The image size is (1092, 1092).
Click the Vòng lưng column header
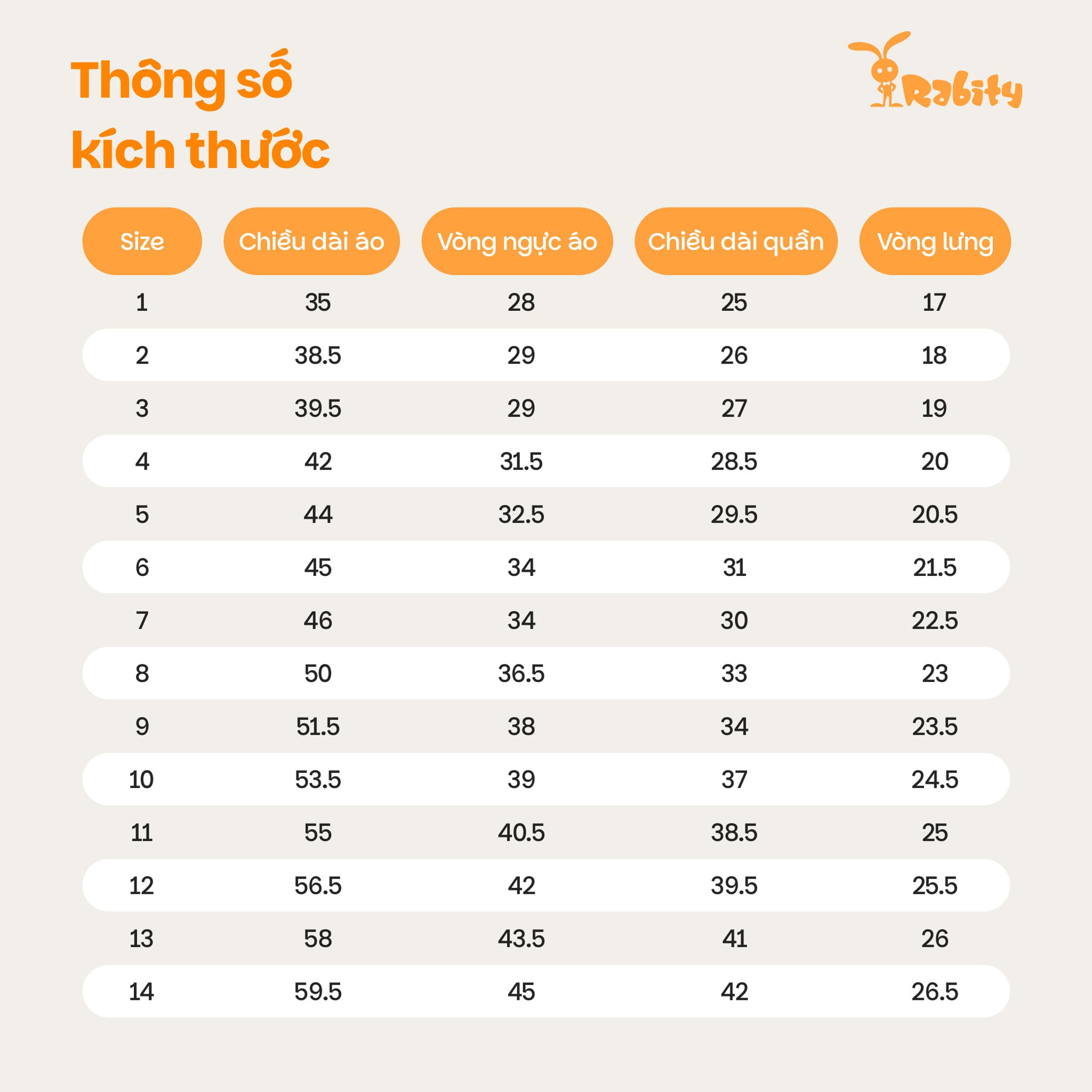[x=934, y=242]
